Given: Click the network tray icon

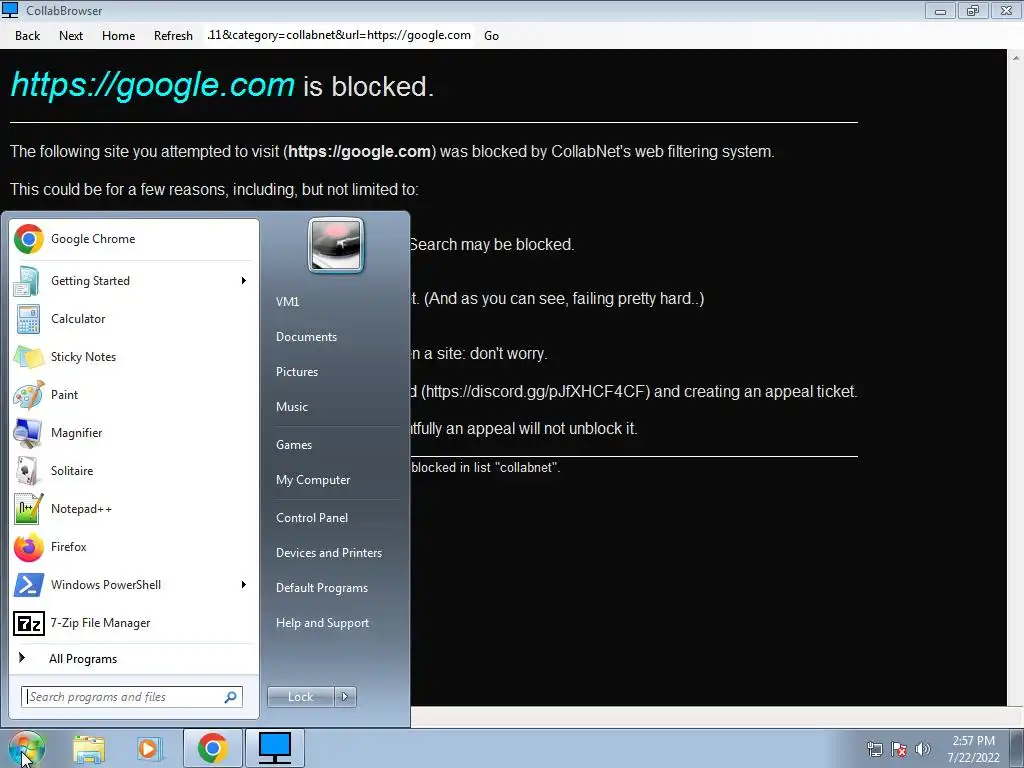Looking at the screenshot, I should (x=874, y=749).
